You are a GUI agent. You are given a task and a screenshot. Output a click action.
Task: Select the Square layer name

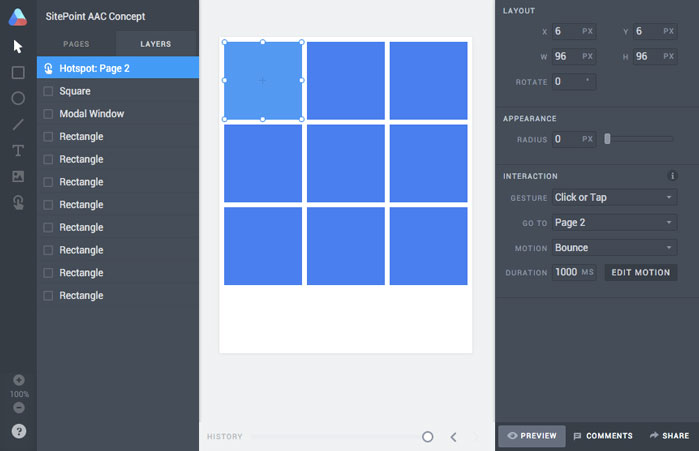(x=75, y=91)
